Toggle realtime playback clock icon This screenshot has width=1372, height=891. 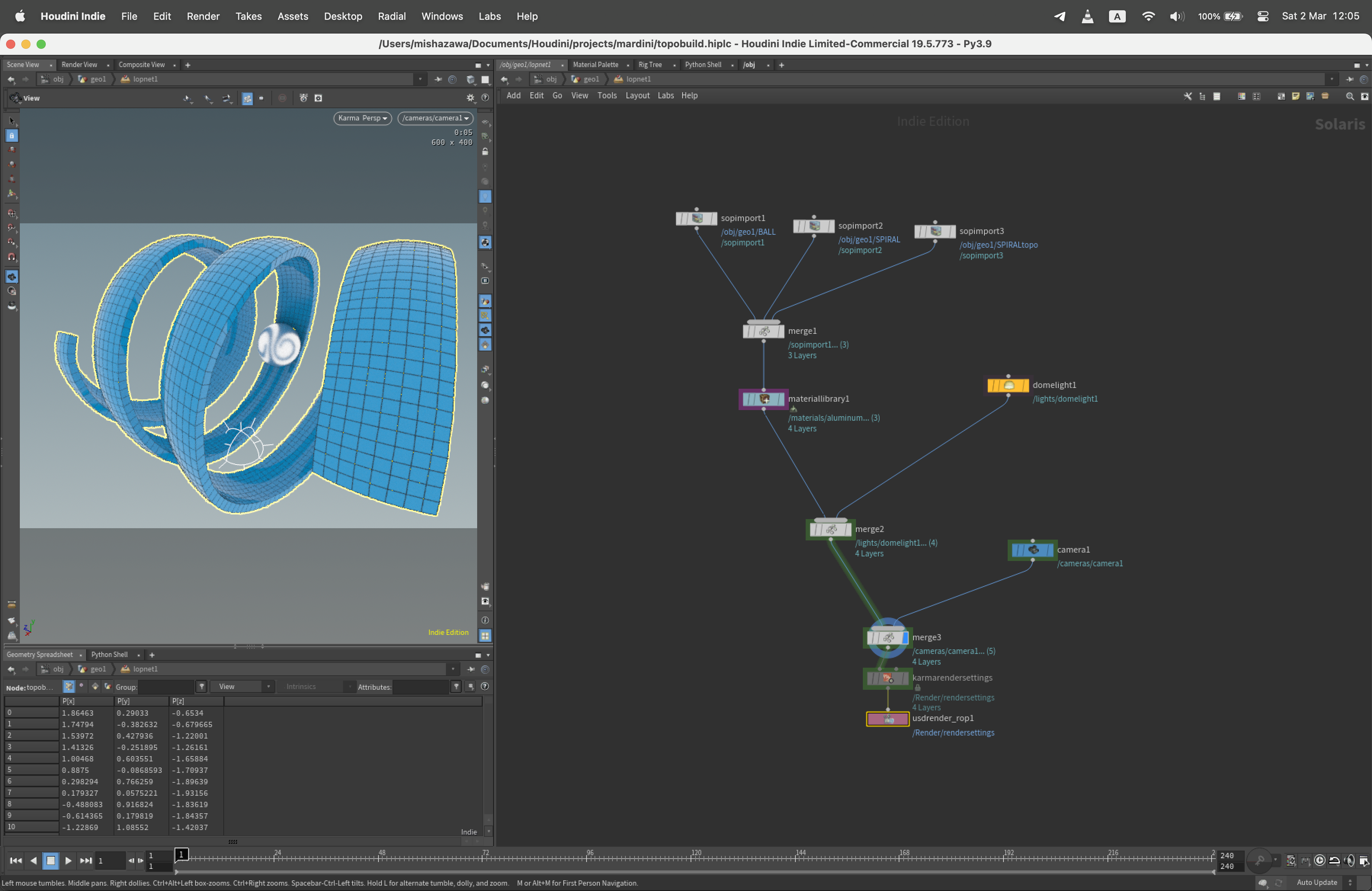click(x=1319, y=861)
